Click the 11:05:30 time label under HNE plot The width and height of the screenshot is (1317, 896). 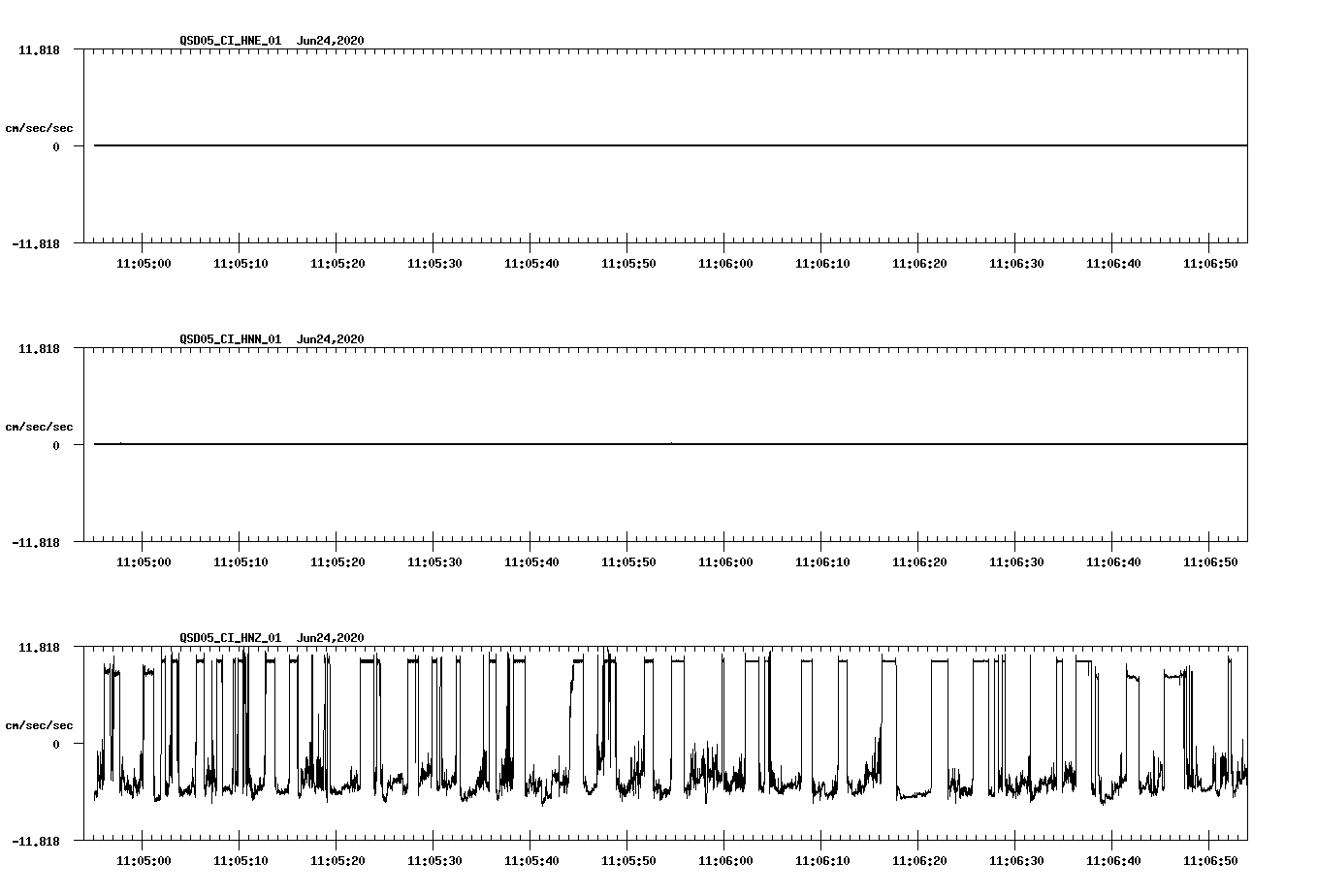[x=434, y=264]
